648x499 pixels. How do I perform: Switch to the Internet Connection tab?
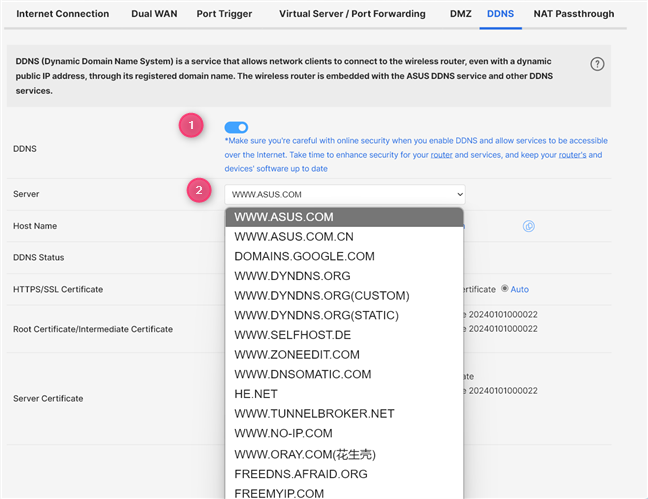(63, 14)
